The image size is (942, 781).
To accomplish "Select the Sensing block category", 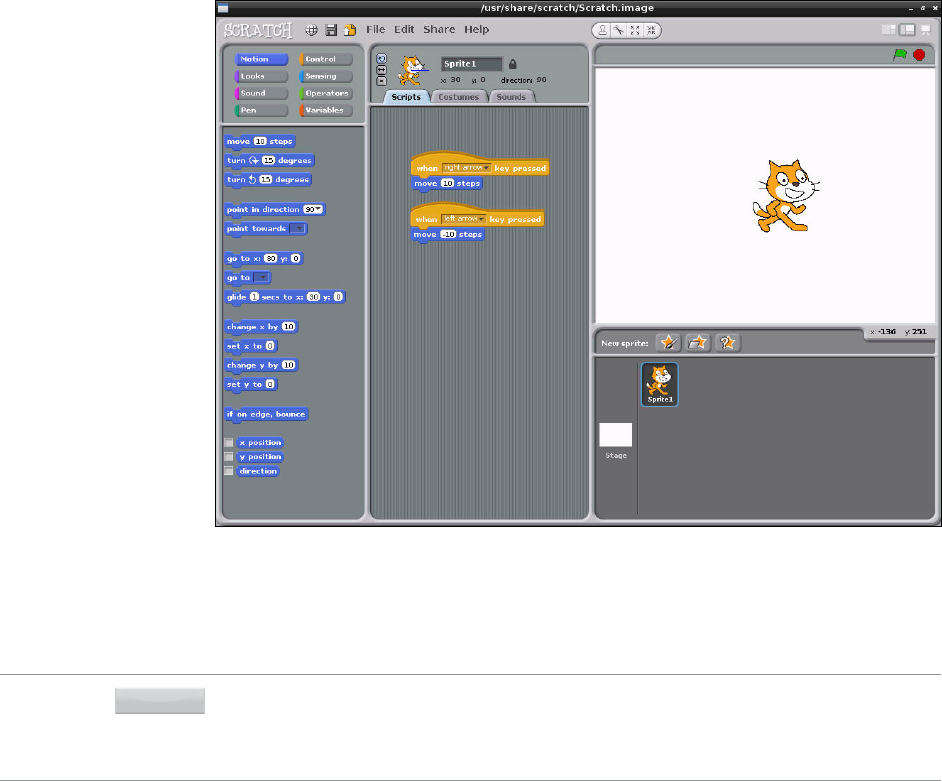I will coord(326,76).
